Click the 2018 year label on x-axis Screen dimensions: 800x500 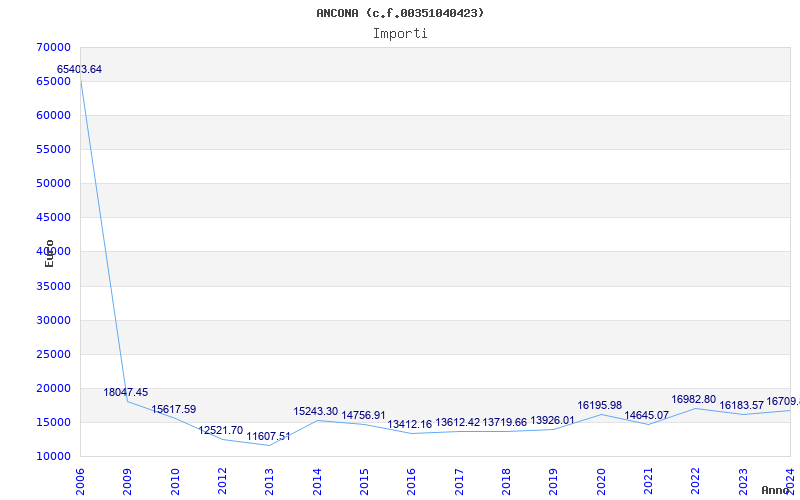(506, 482)
